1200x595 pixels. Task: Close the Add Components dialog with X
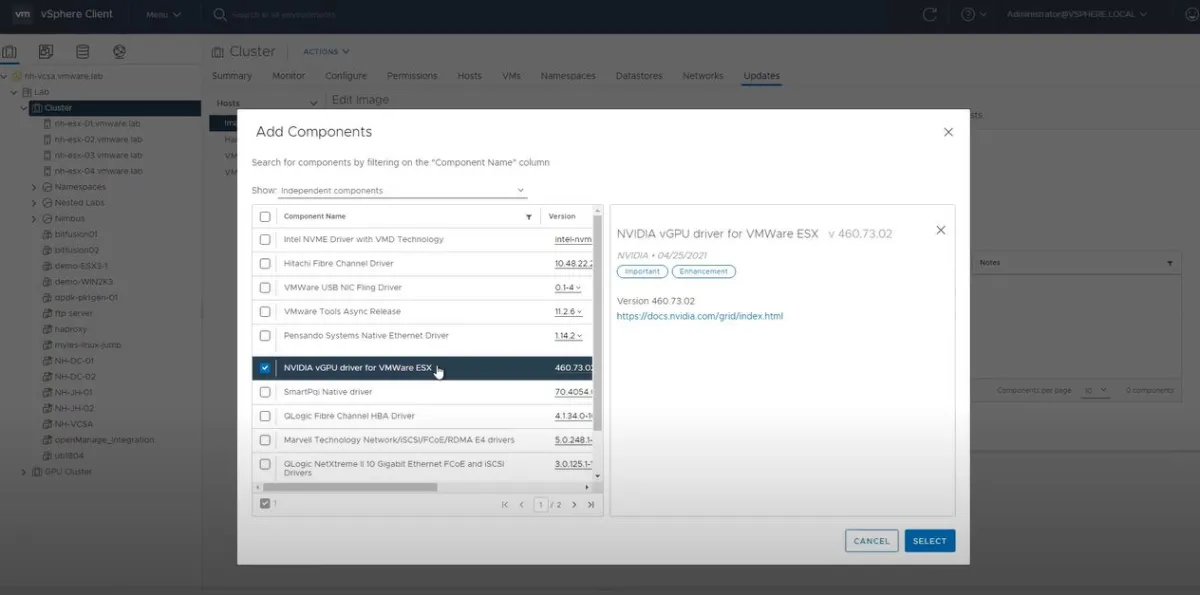pyautogui.click(x=948, y=132)
